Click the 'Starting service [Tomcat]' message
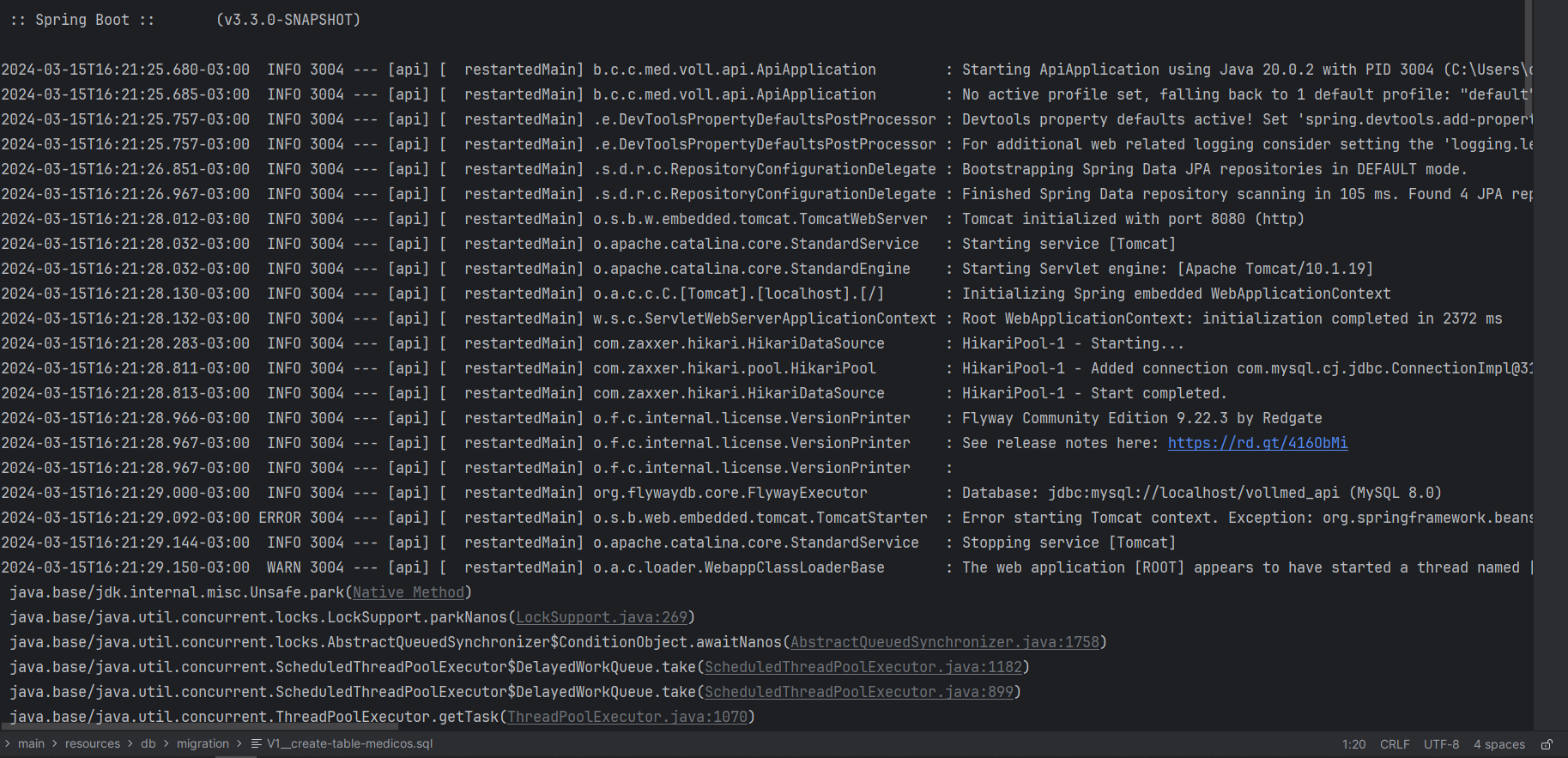 1069,244
